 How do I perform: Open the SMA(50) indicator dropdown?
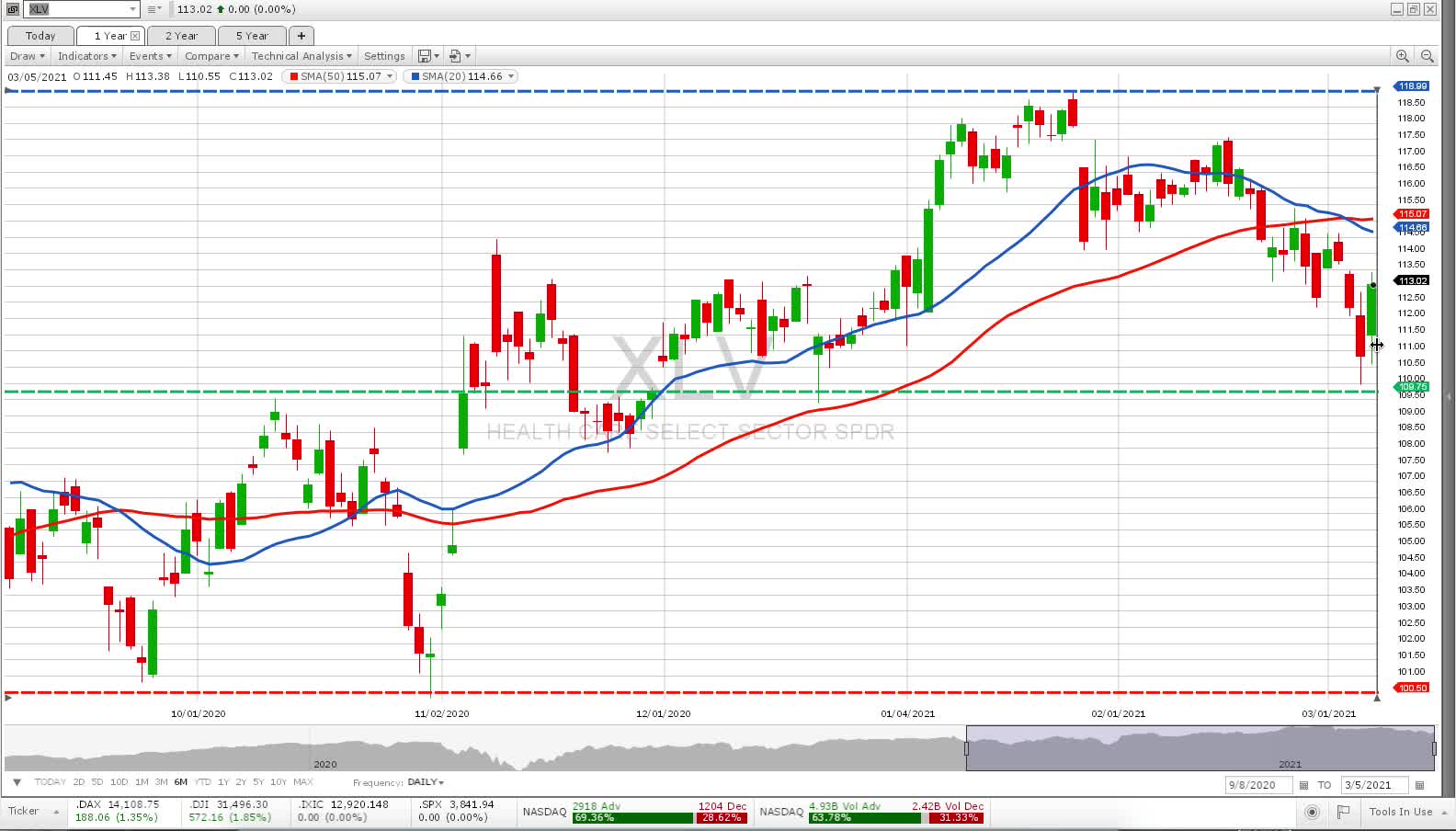390,76
